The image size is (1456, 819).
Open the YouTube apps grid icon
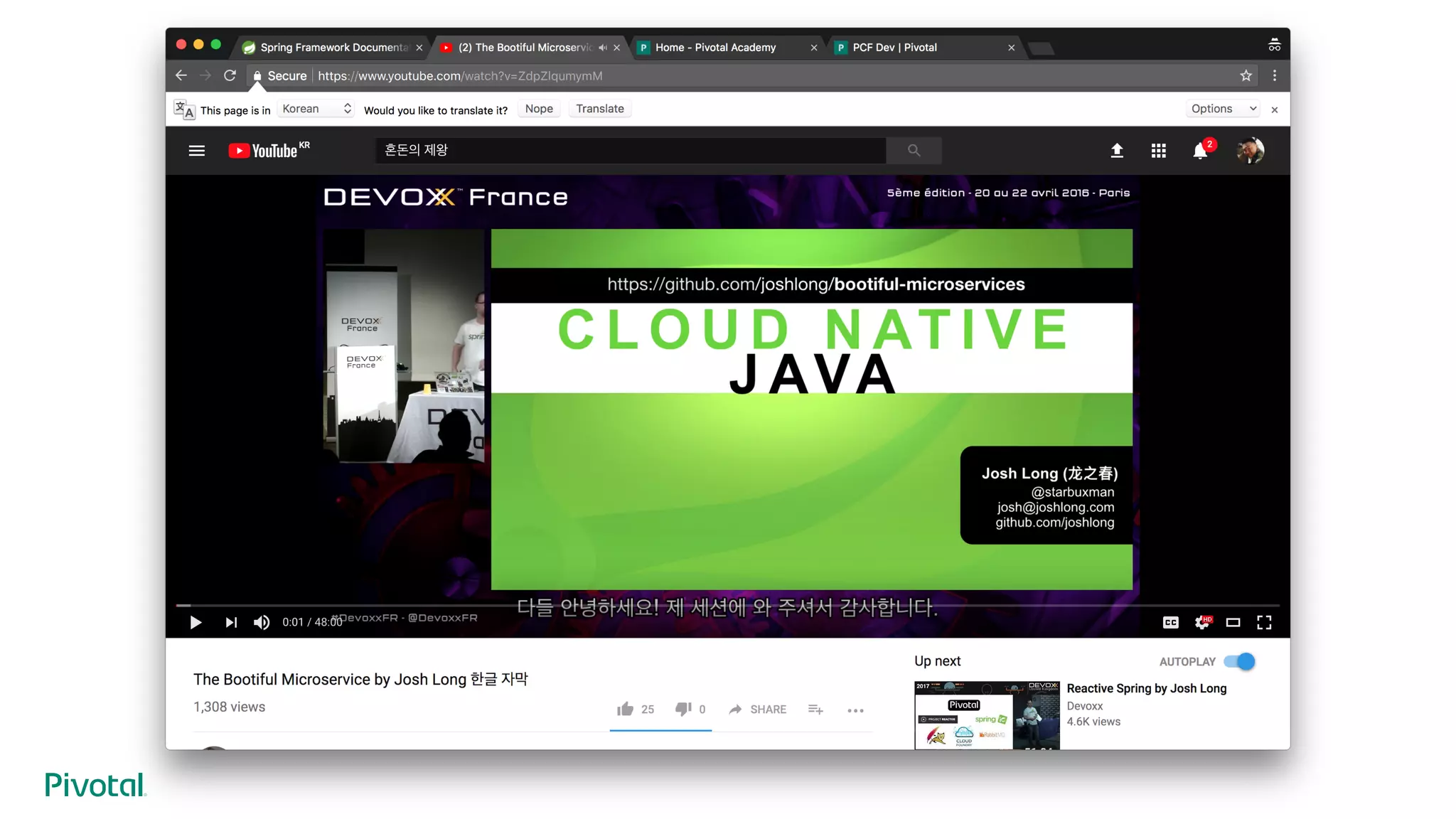[1158, 151]
